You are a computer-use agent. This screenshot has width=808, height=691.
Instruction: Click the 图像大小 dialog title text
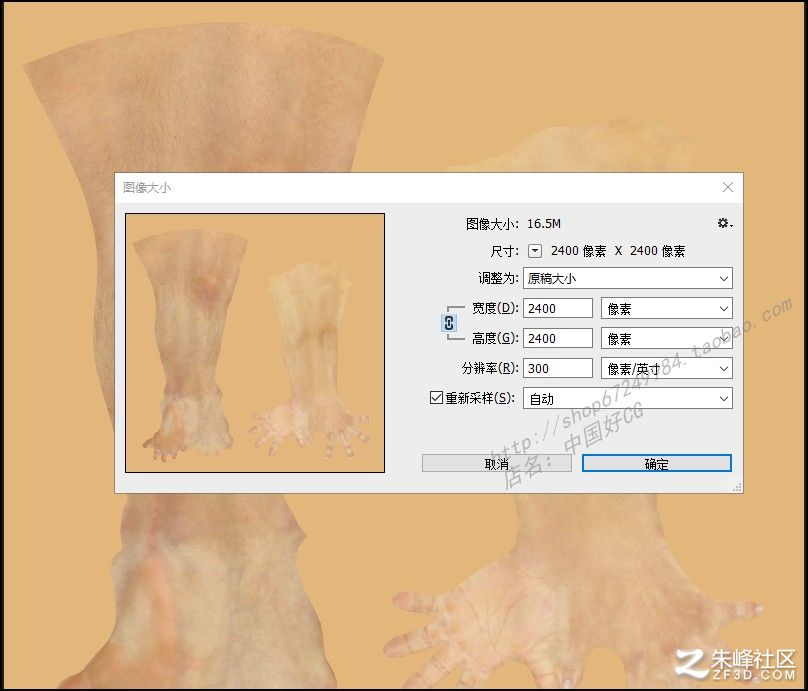[147, 188]
